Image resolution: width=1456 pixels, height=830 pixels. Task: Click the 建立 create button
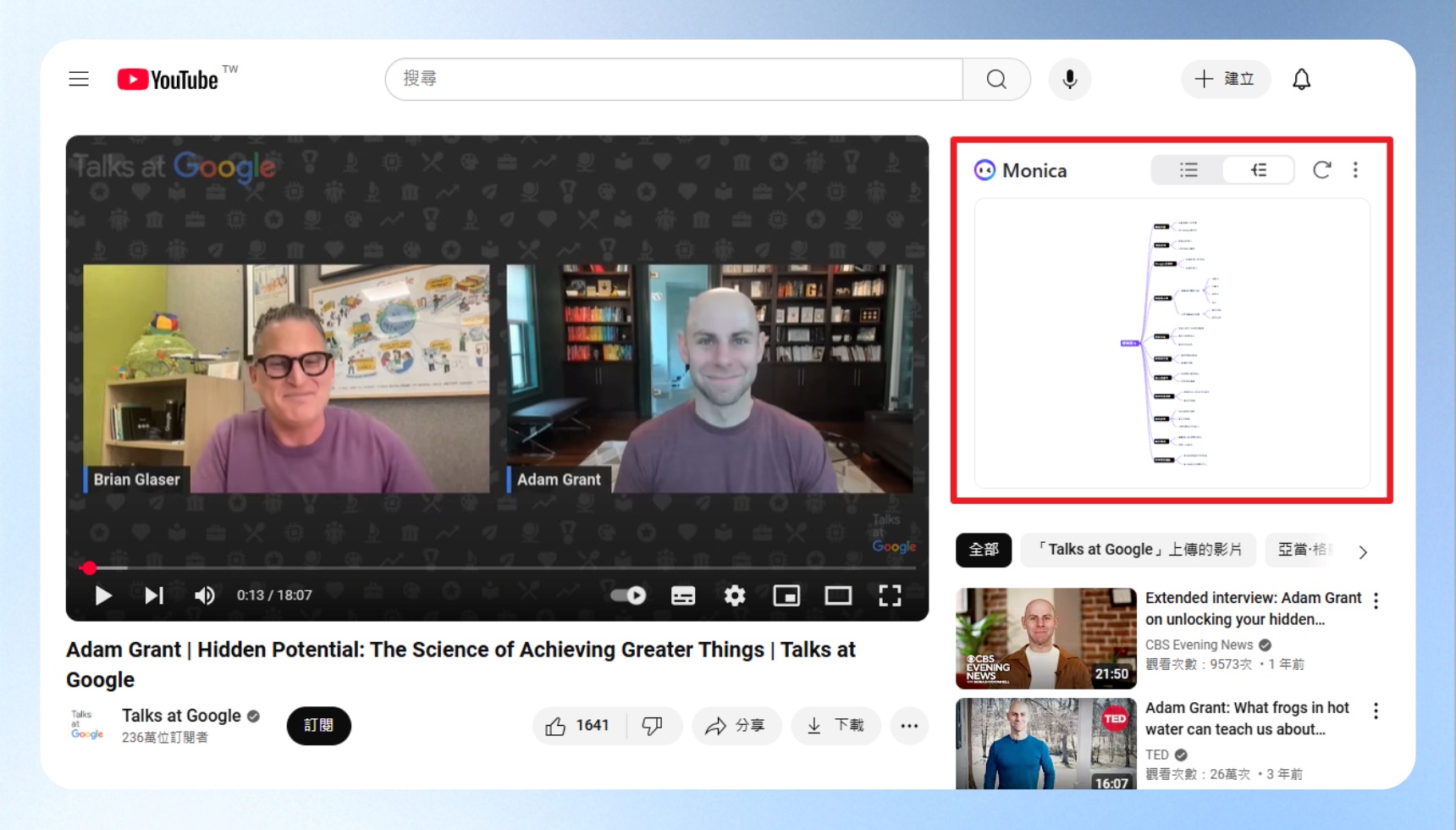tap(1225, 79)
